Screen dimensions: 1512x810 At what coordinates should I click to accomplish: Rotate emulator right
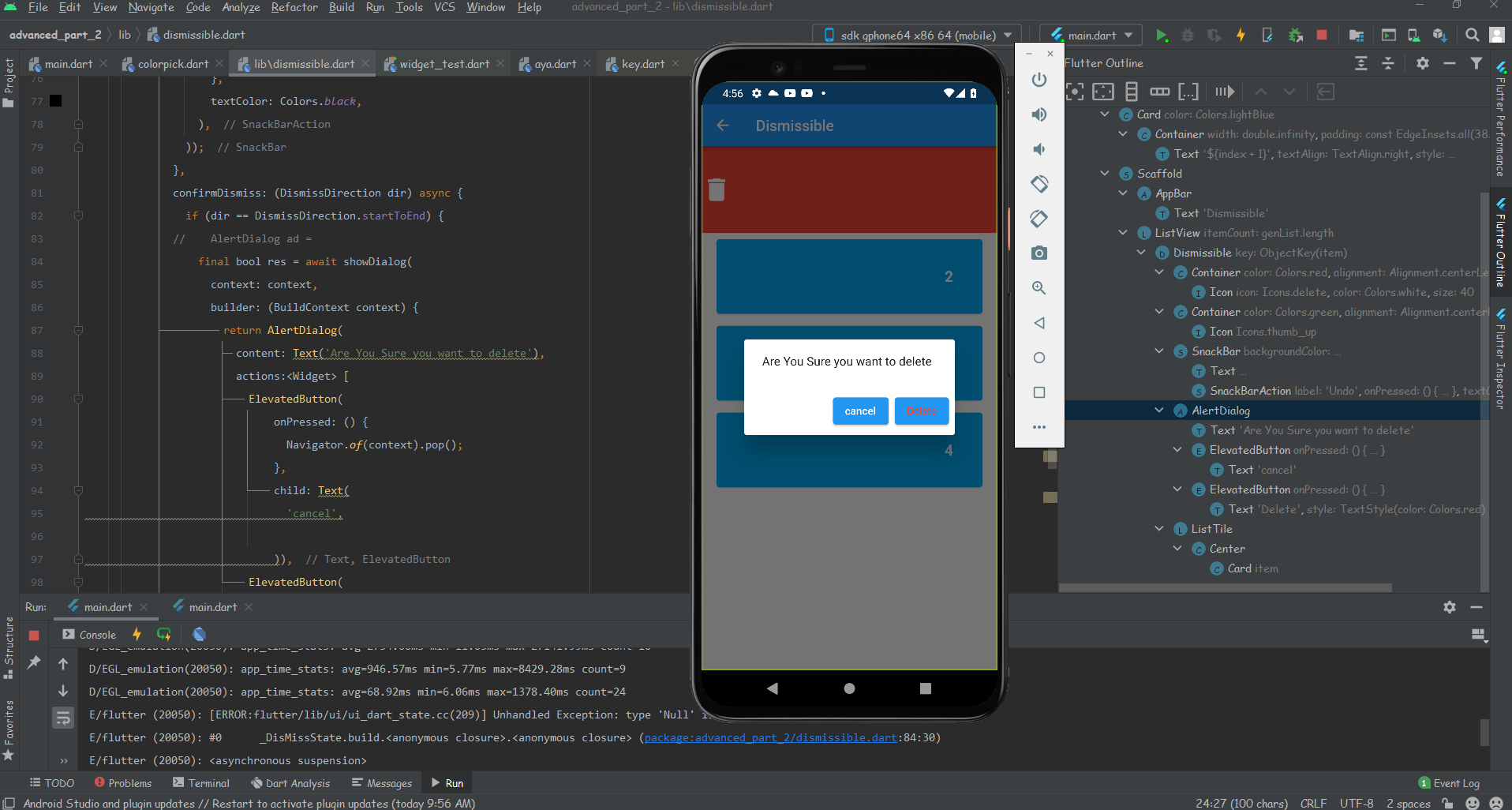coord(1039,219)
